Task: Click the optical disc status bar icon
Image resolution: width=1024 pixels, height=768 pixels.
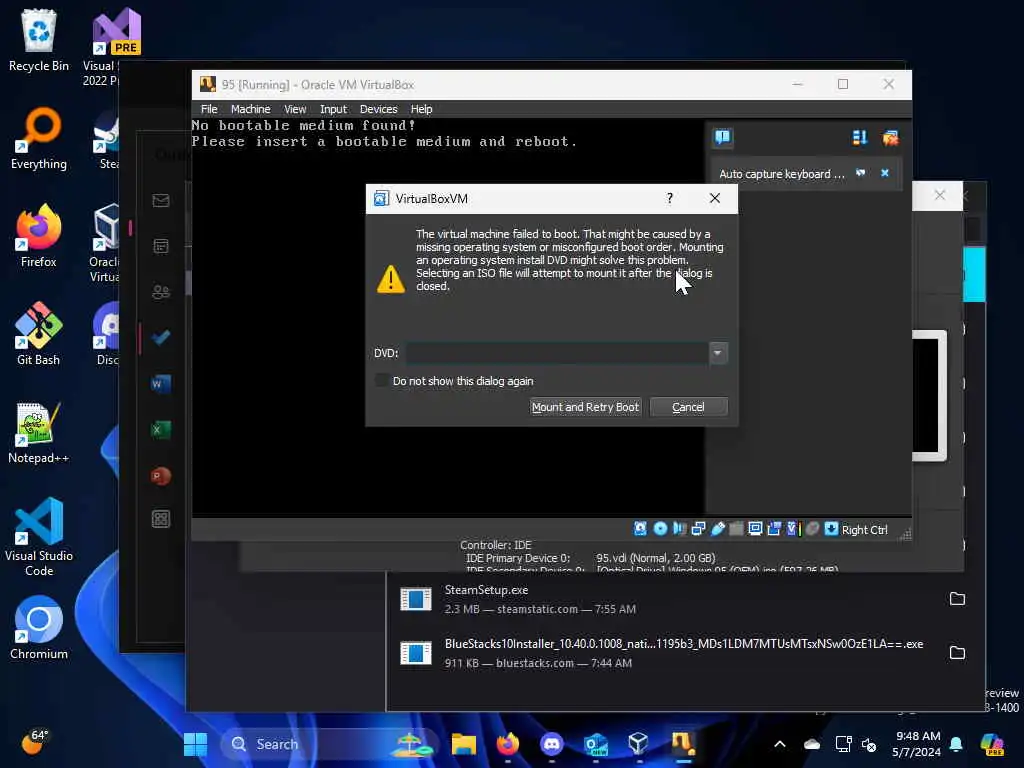Action: (x=660, y=529)
